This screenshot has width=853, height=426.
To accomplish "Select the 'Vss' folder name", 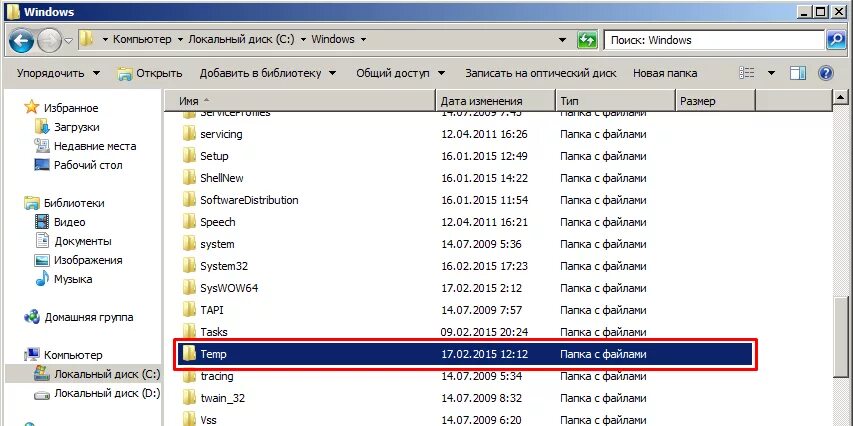I will point(208,420).
